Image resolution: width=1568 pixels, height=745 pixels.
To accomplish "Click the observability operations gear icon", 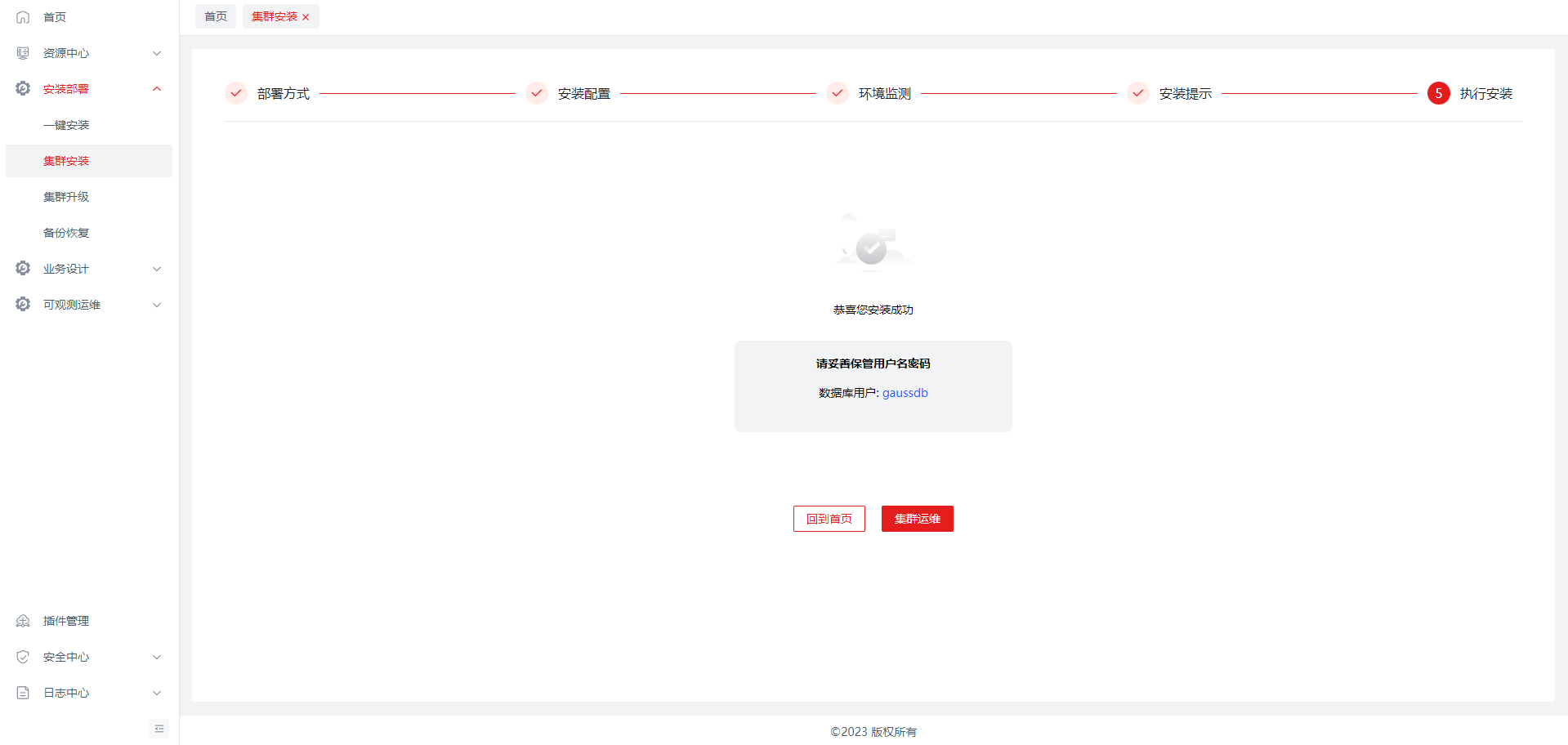I will pos(23,304).
